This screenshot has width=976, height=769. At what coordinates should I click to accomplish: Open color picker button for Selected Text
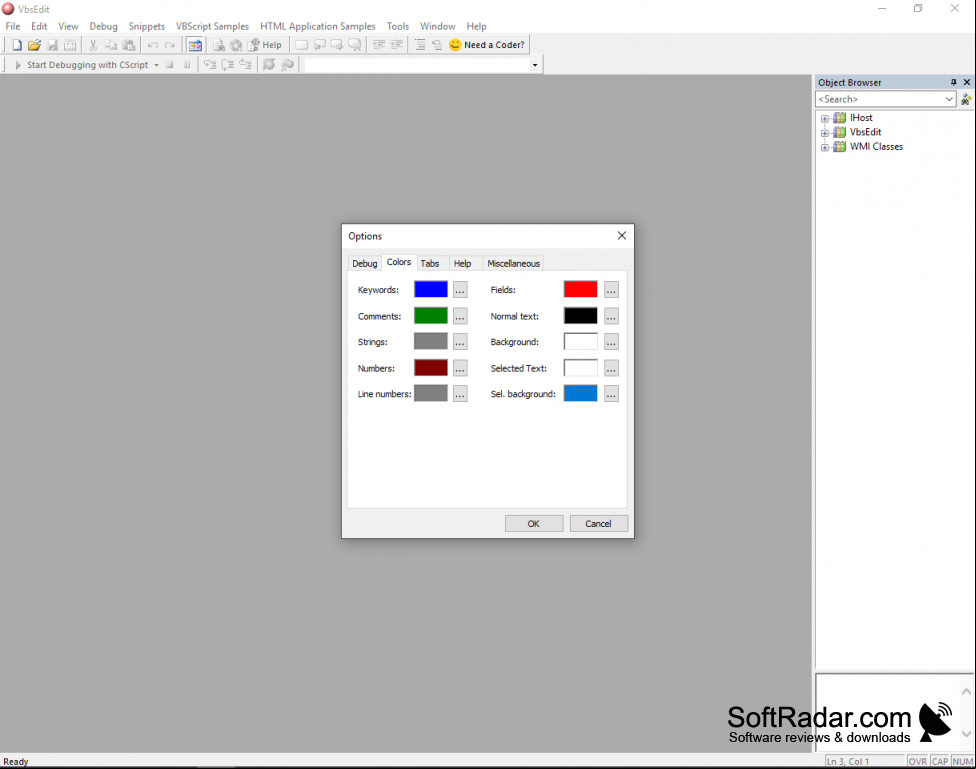point(611,368)
